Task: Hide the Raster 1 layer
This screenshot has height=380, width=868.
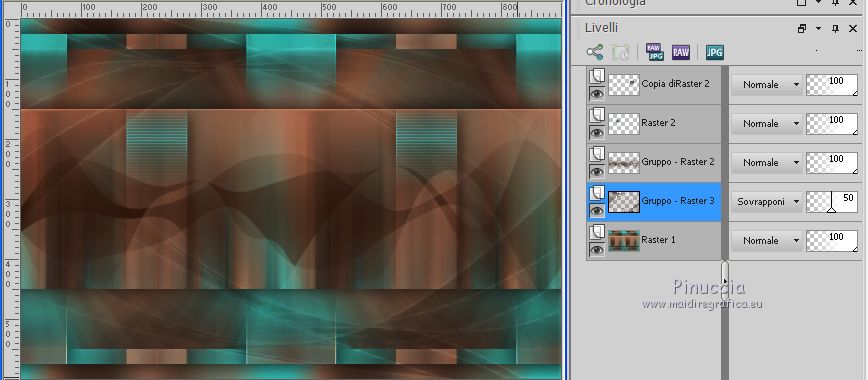Action: point(597,250)
